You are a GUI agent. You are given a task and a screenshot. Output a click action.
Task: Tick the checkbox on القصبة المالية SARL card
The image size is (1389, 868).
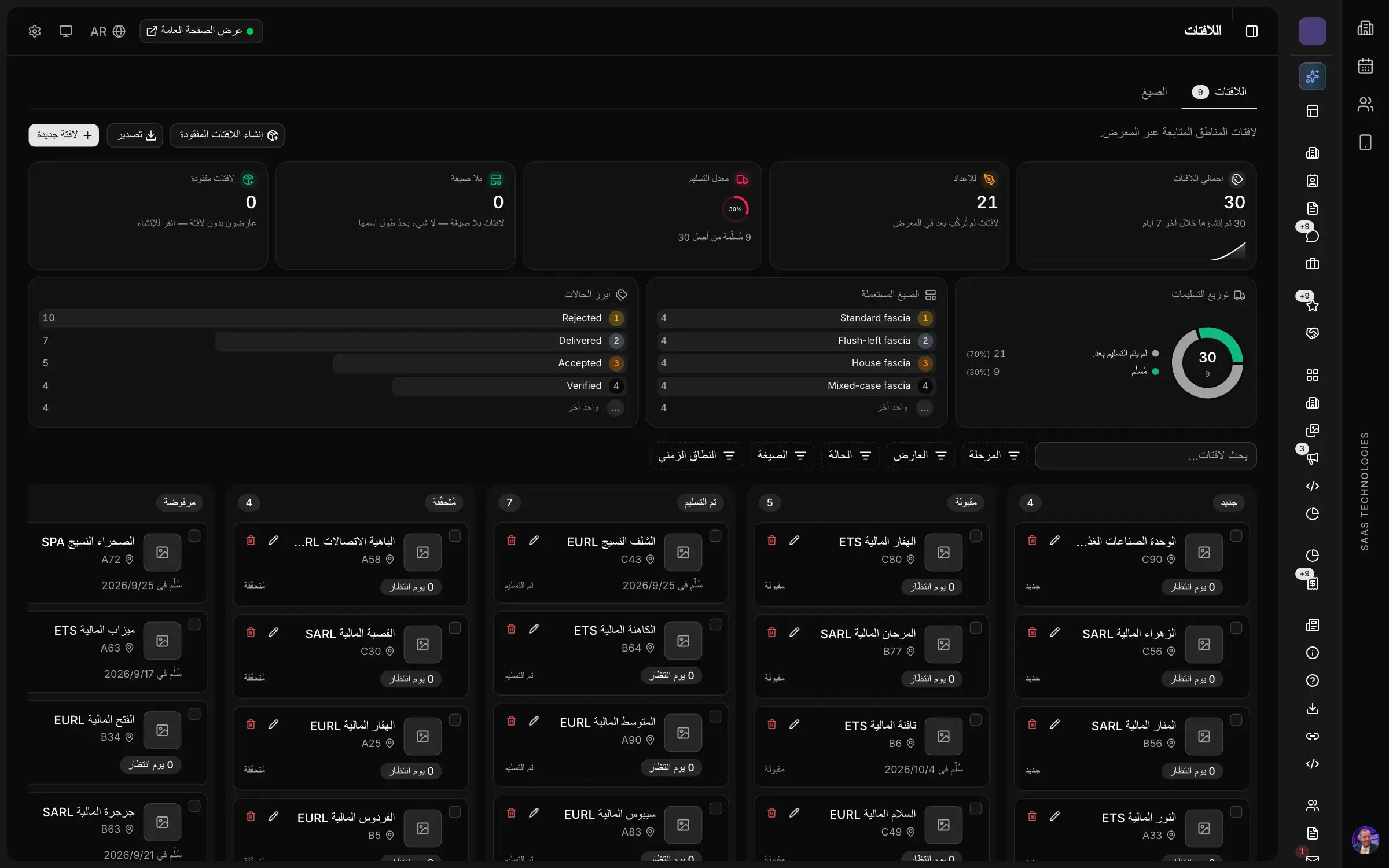[454, 628]
